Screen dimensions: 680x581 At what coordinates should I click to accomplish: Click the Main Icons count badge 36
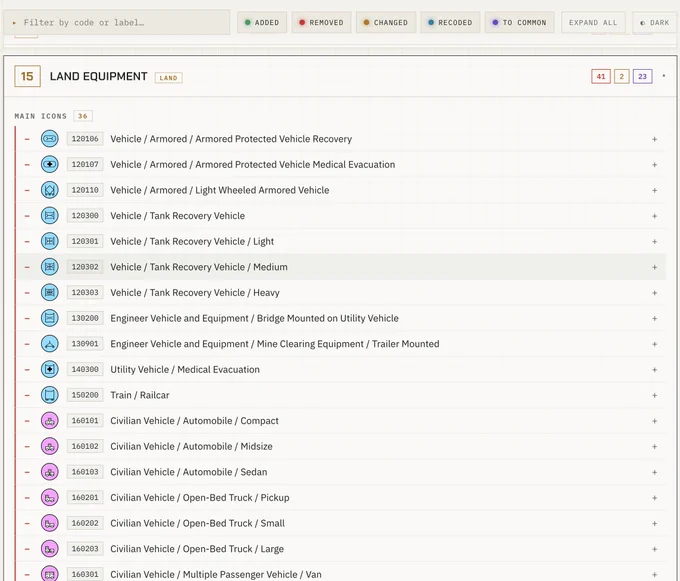[x=82, y=116]
